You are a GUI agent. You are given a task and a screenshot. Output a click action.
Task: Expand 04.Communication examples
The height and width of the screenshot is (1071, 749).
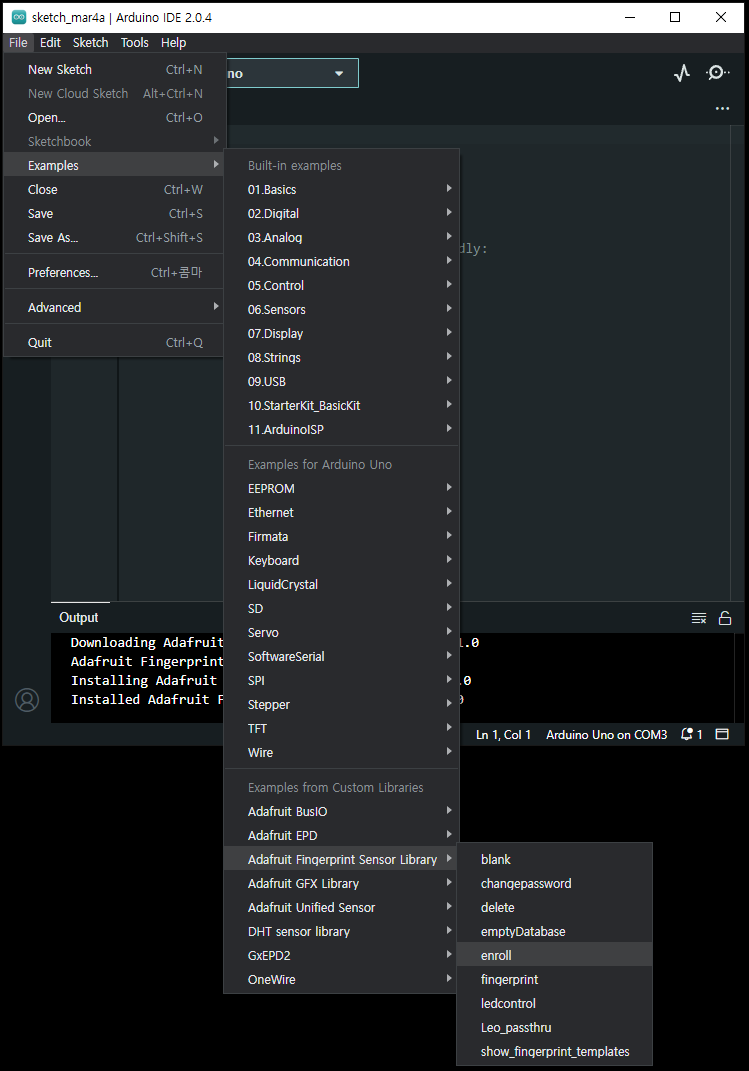[x=341, y=261]
